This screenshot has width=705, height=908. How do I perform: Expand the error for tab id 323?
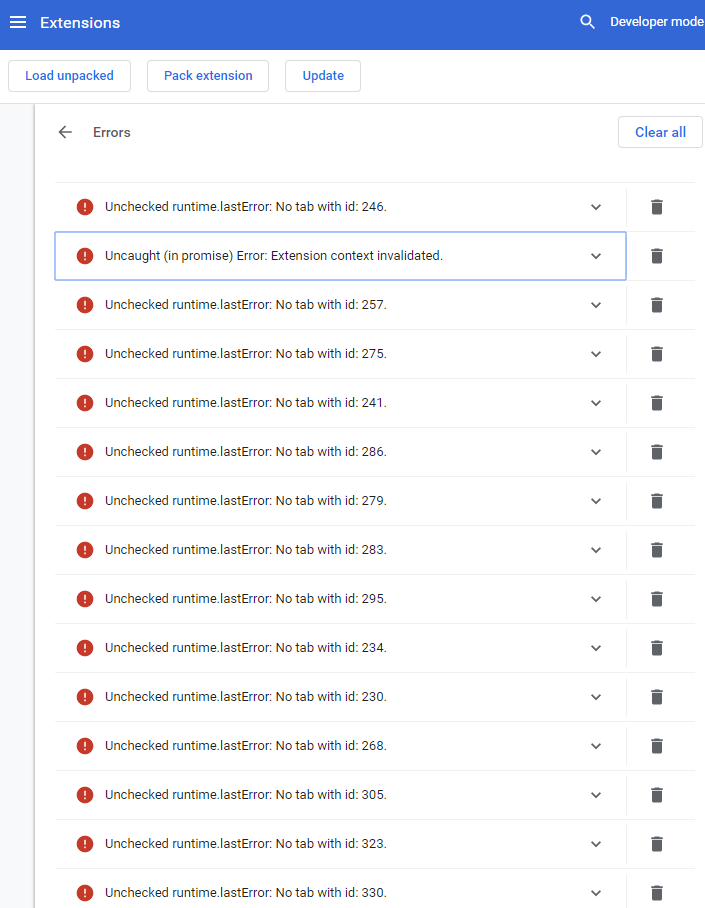click(596, 844)
